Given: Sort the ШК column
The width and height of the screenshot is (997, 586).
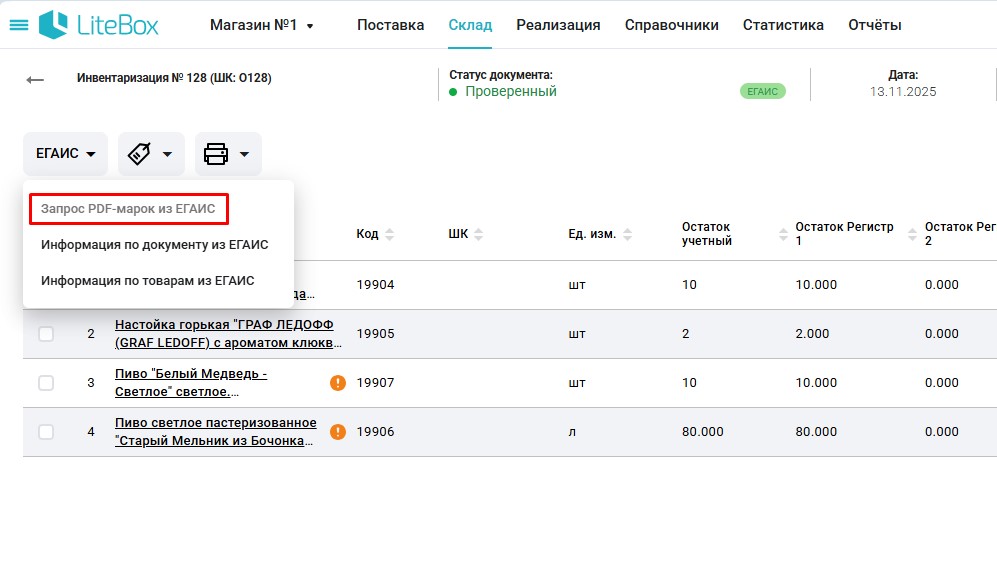Looking at the screenshot, I should point(479,234).
